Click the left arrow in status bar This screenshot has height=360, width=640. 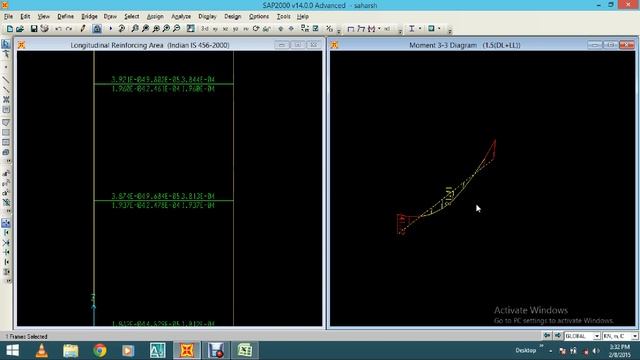547,336
